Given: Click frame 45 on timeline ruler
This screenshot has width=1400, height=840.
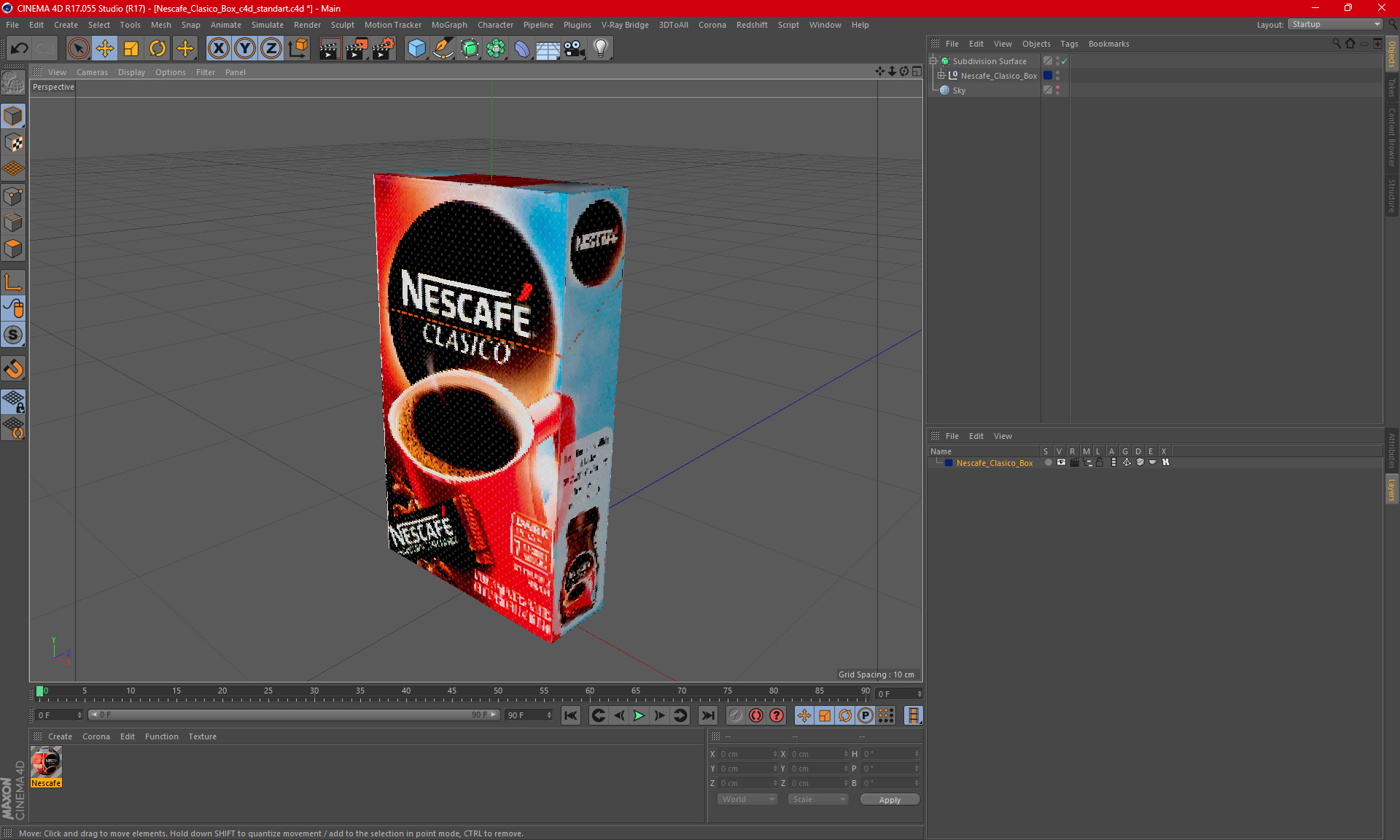Looking at the screenshot, I should pos(452,693).
